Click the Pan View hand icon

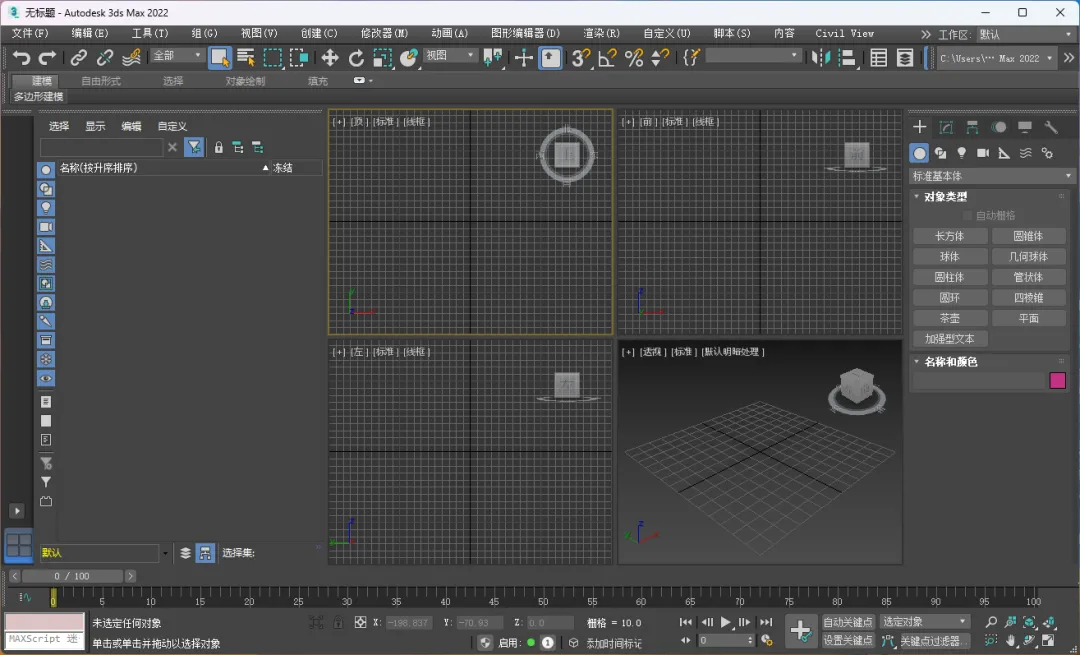[1011, 640]
